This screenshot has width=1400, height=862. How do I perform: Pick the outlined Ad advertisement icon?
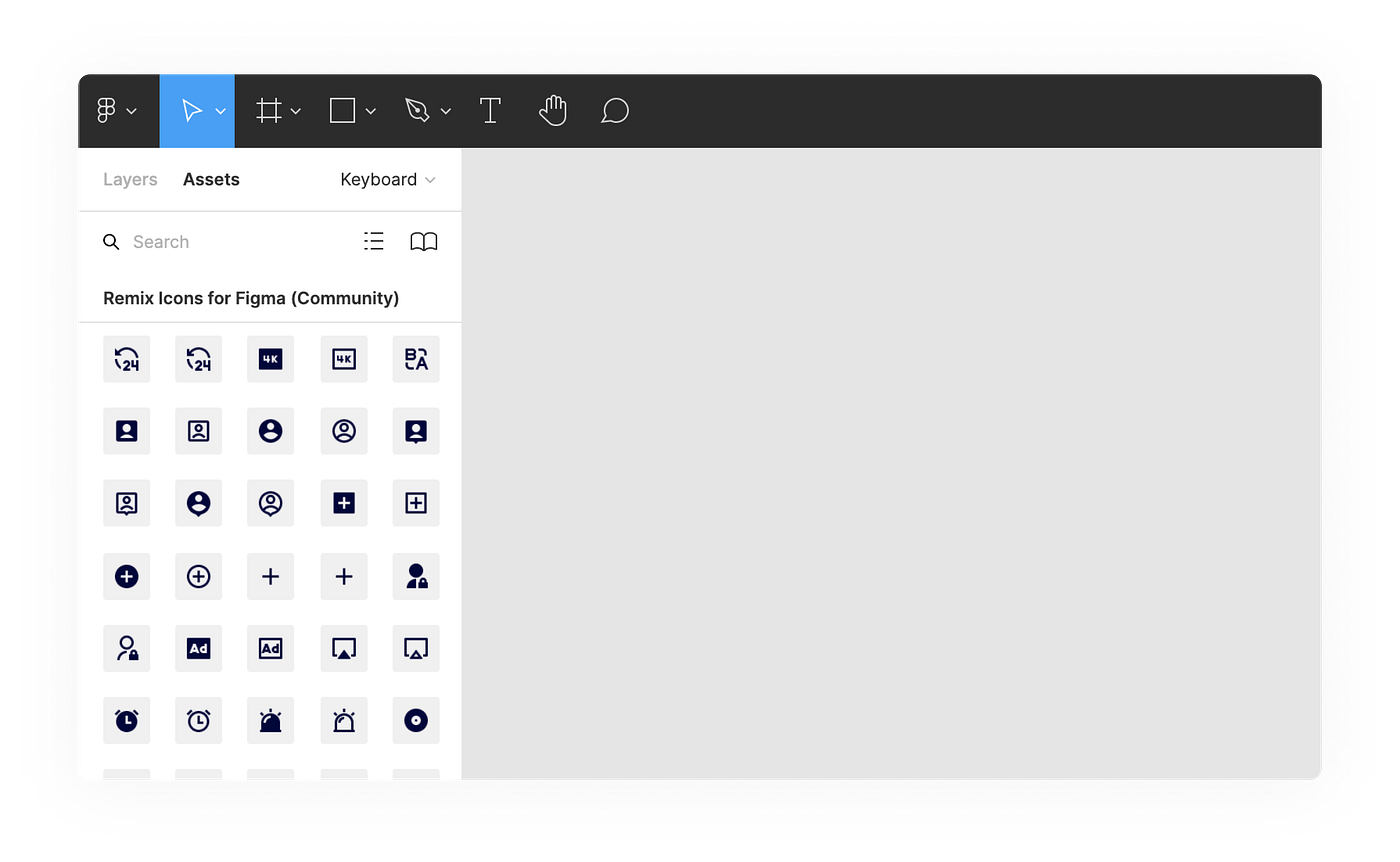(271, 648)
